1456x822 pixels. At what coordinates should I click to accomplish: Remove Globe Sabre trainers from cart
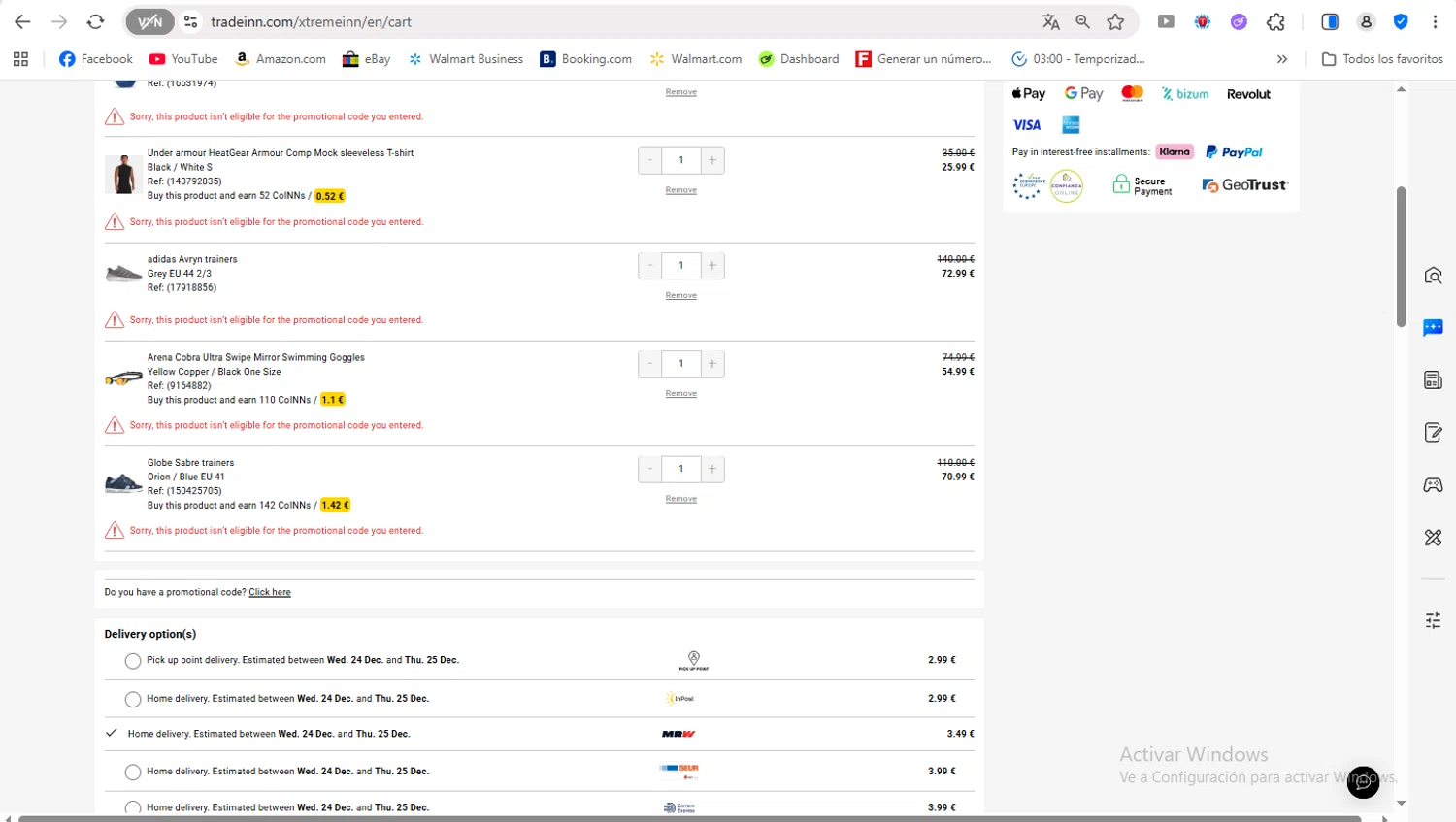click(x=681, y=499)
